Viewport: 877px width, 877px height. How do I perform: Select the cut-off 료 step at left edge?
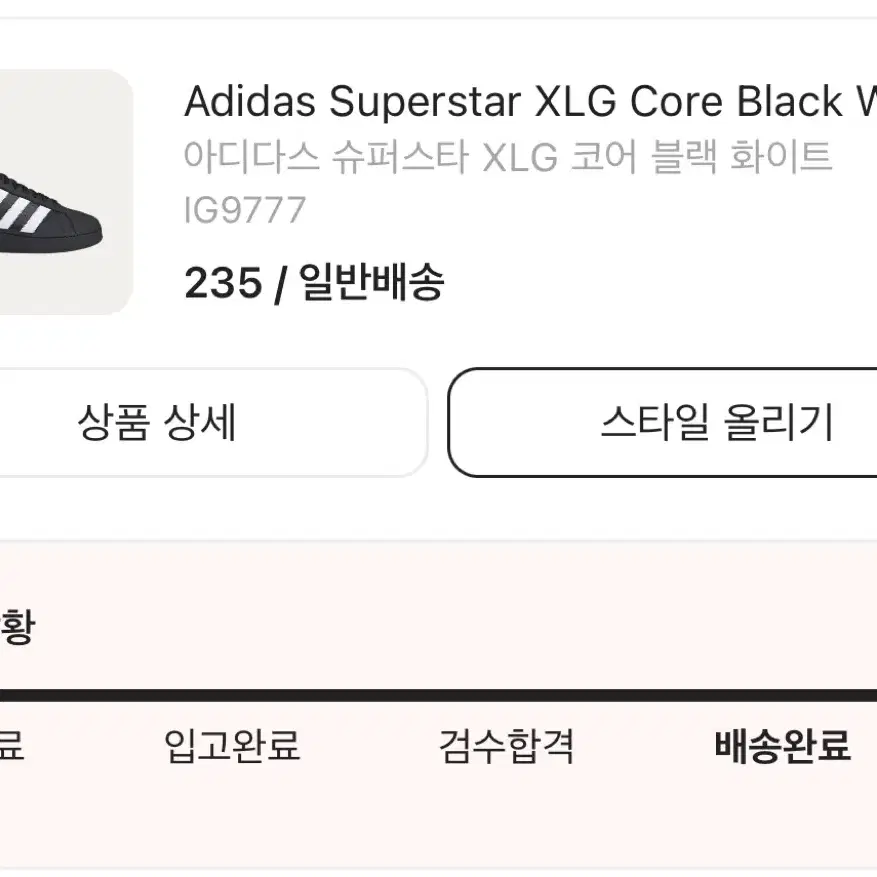pos(12,745)
